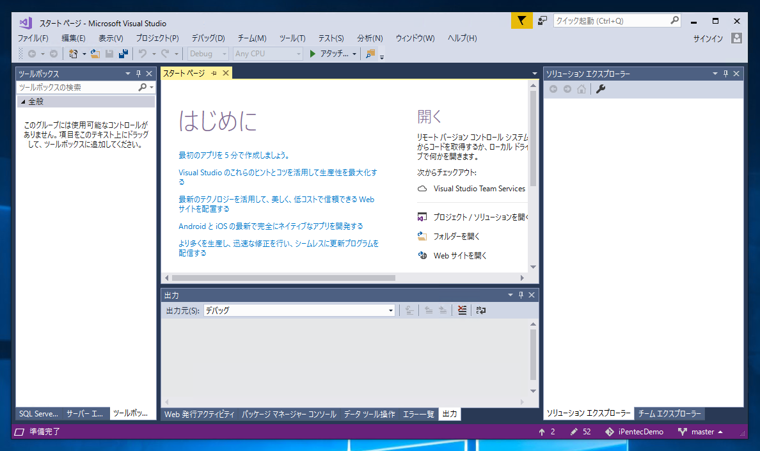The height and width of the screenshot is (451, 760).
Task: Open the Any CPU platform dropdown
Action: [268, 54]
